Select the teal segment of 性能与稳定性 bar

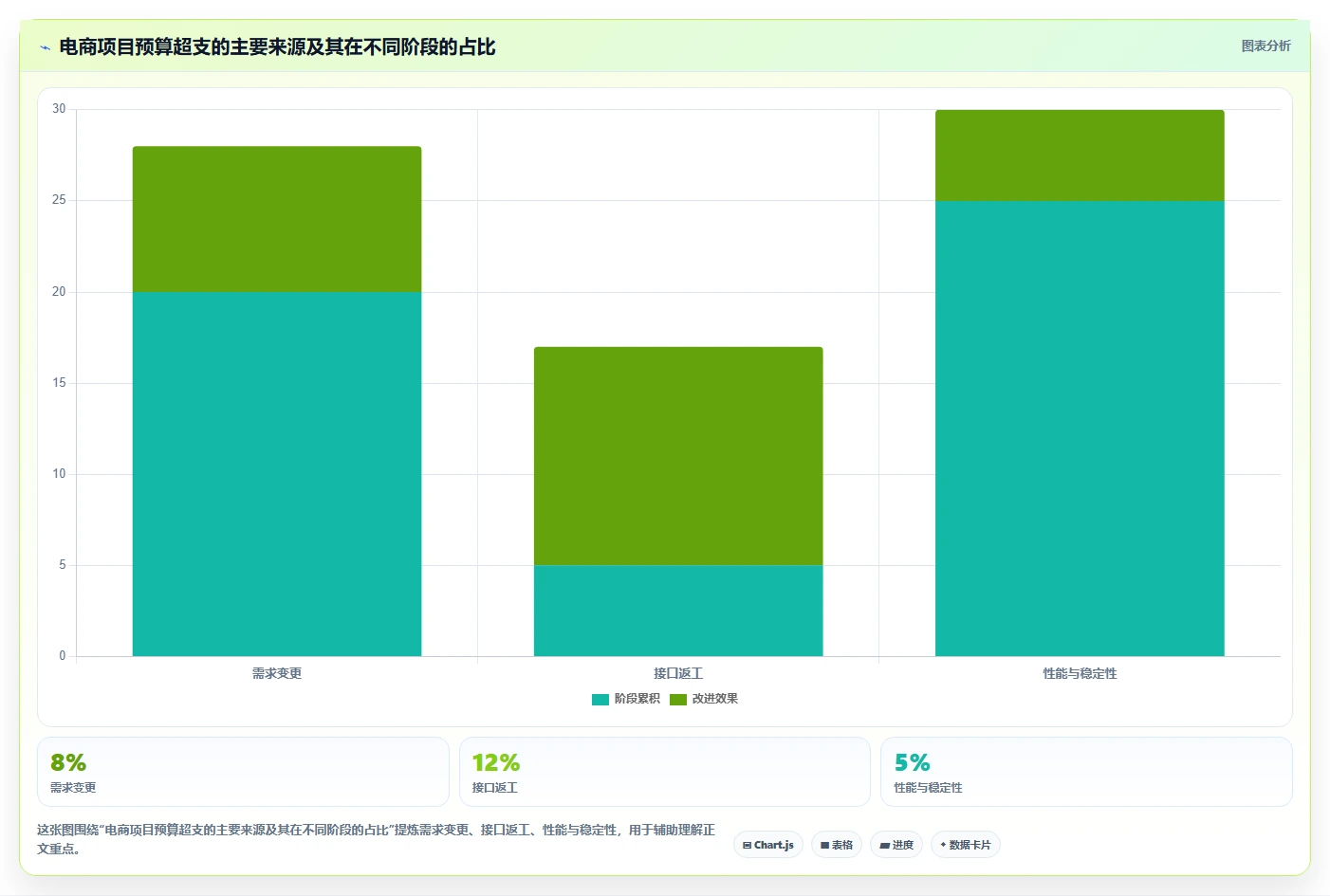(1080, 429)
